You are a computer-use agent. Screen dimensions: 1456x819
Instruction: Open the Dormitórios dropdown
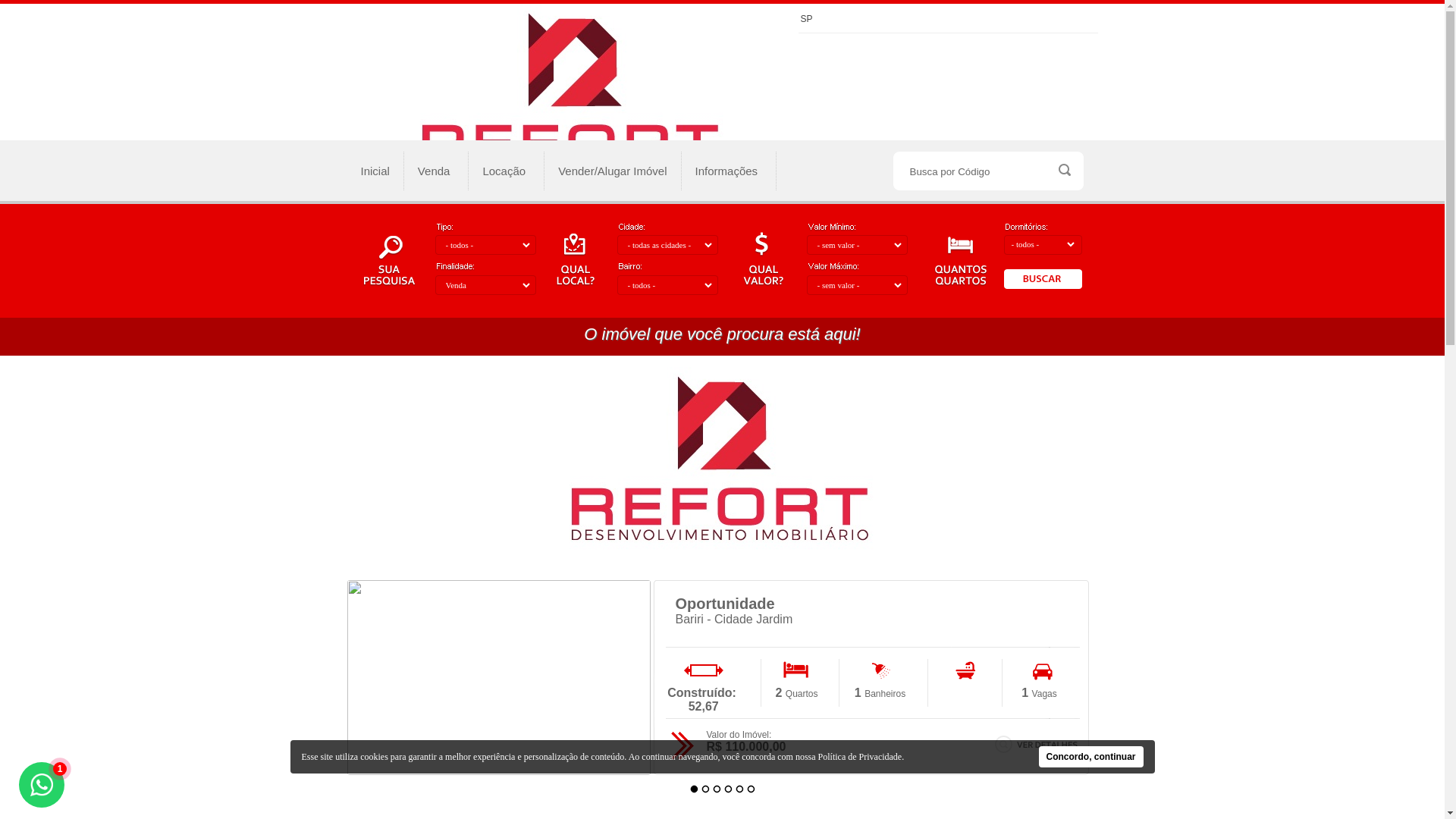pos(1043,244)
